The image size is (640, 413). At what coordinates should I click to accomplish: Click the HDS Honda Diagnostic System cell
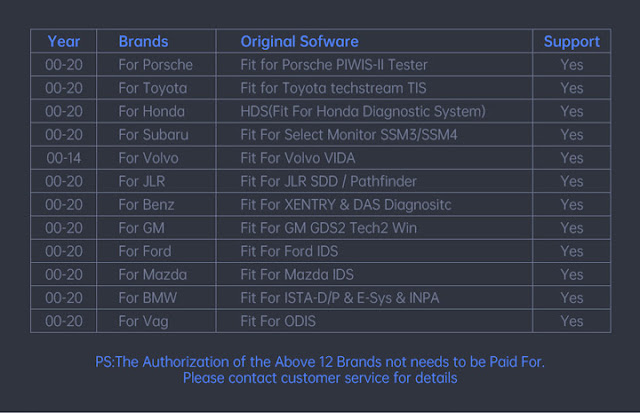[x=362, y=111]
